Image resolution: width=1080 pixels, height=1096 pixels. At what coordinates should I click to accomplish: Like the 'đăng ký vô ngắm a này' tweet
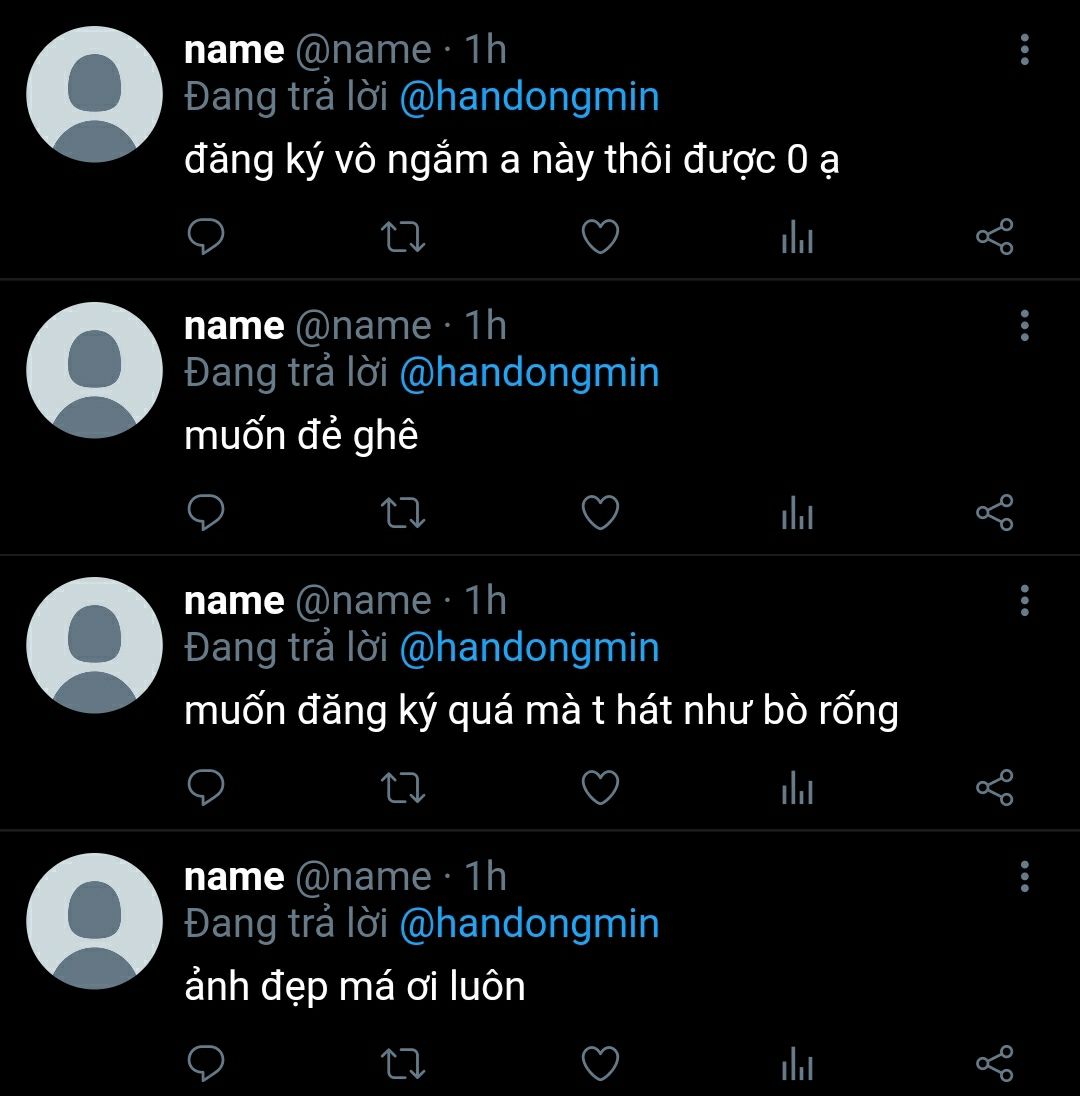[x=600, y=236]
